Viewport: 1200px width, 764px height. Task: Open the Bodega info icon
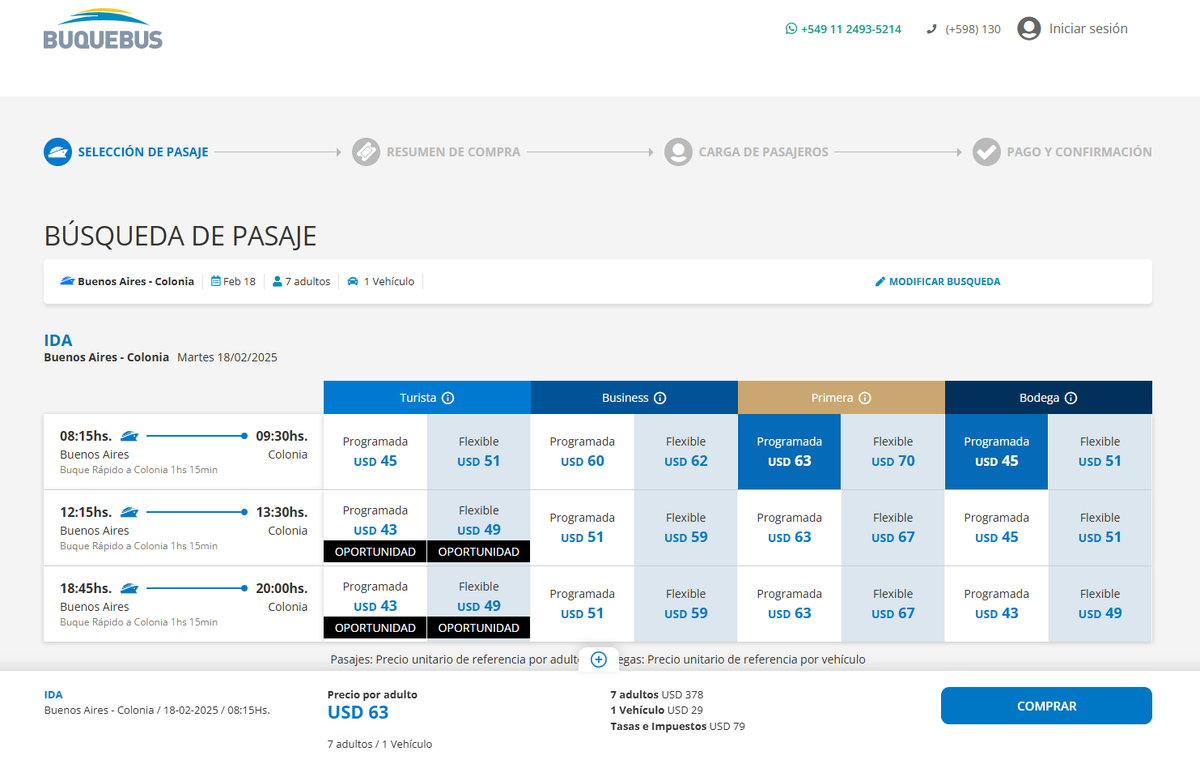pos(1071,398)
